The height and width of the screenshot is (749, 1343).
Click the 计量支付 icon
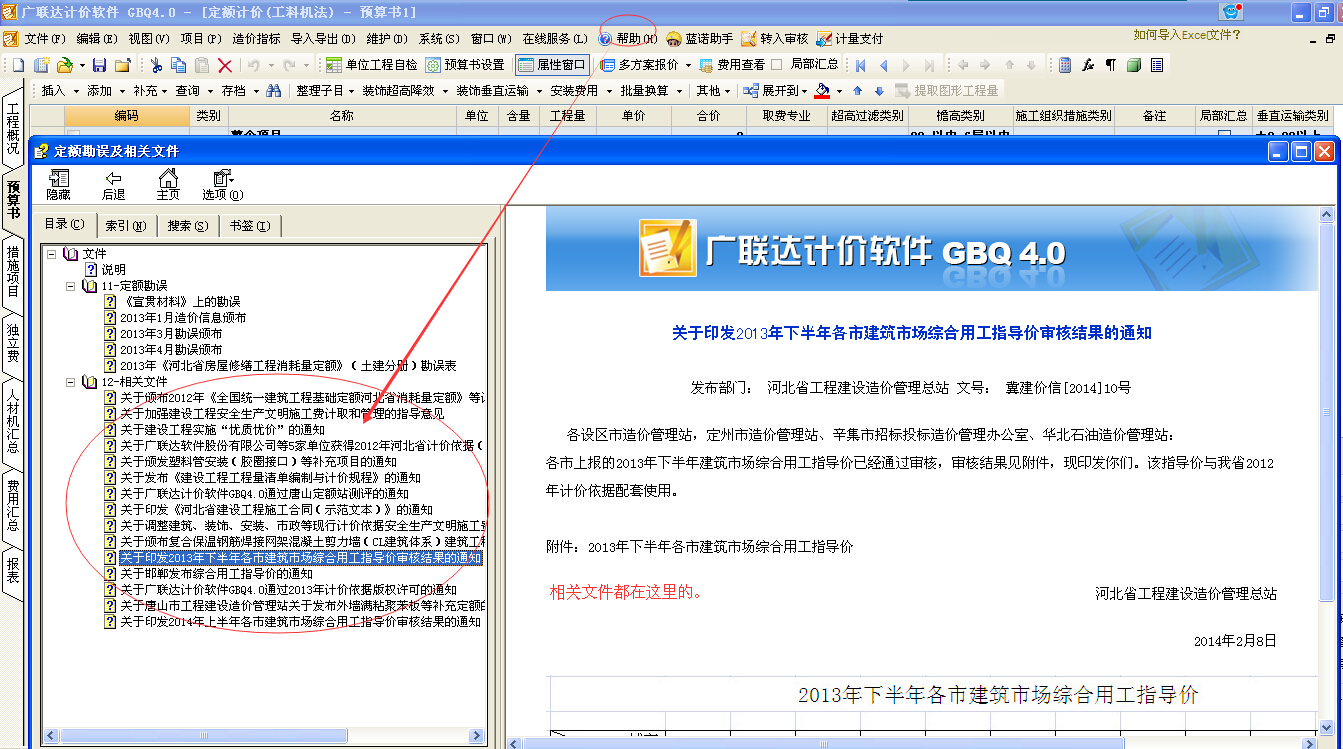click(850, 38)
